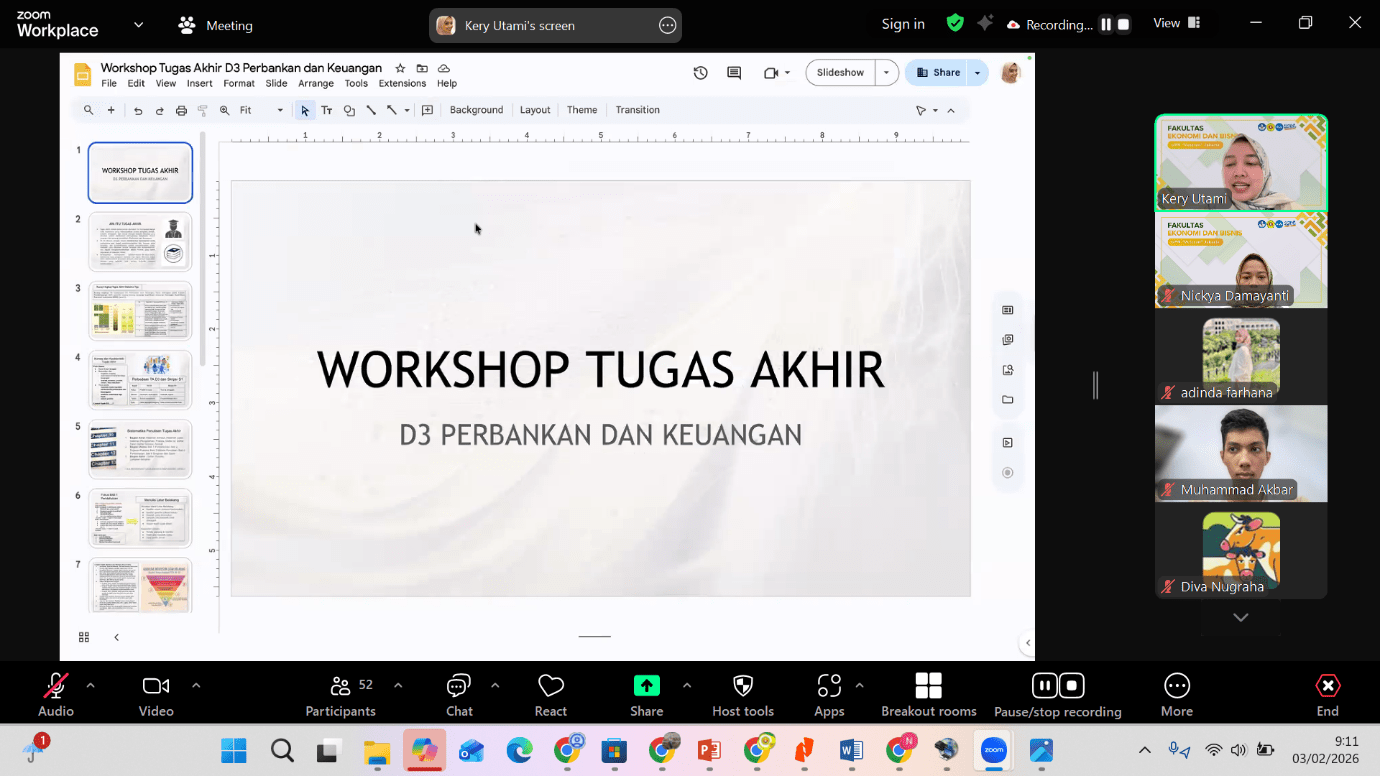This screenshot has height=776, width=1380.
Task: Expand audio options arrow
Action: (90, 685)
